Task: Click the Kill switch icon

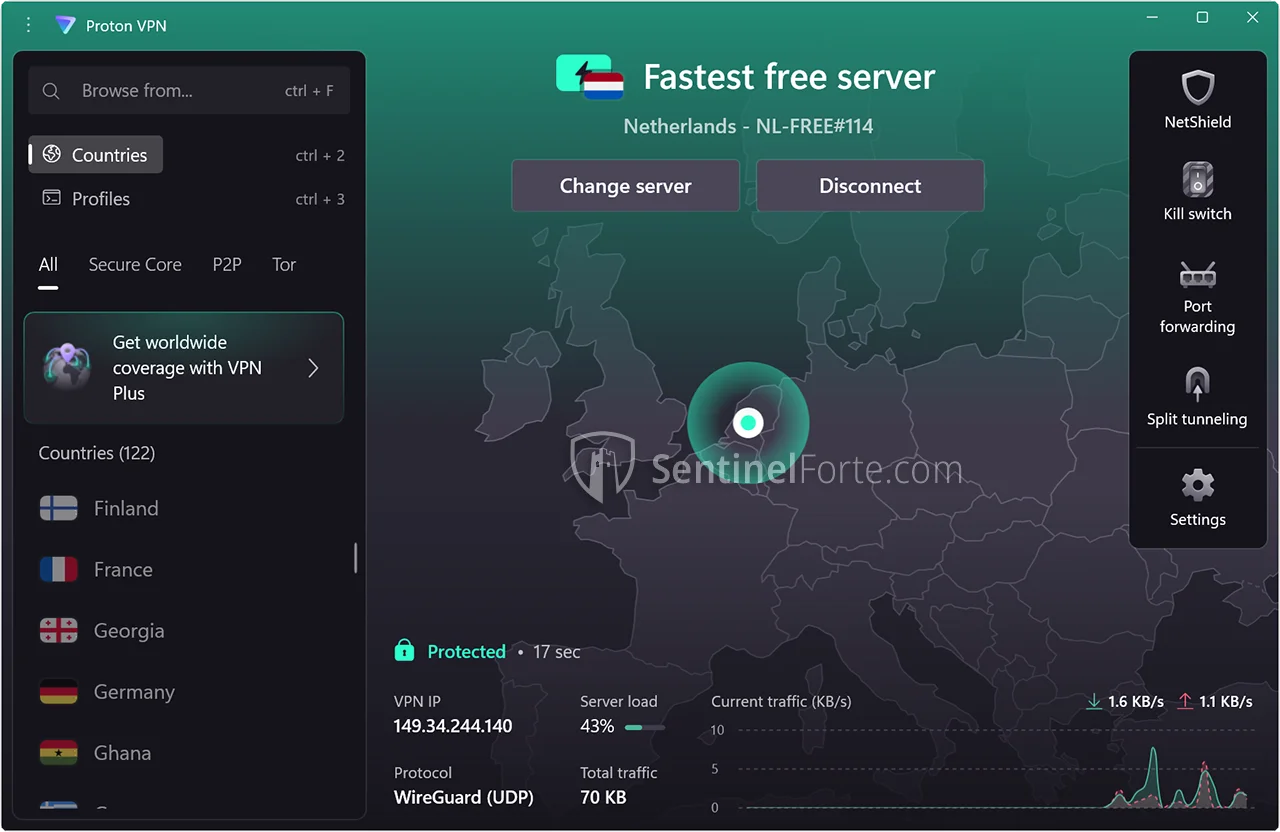Action: [1197, 181]
